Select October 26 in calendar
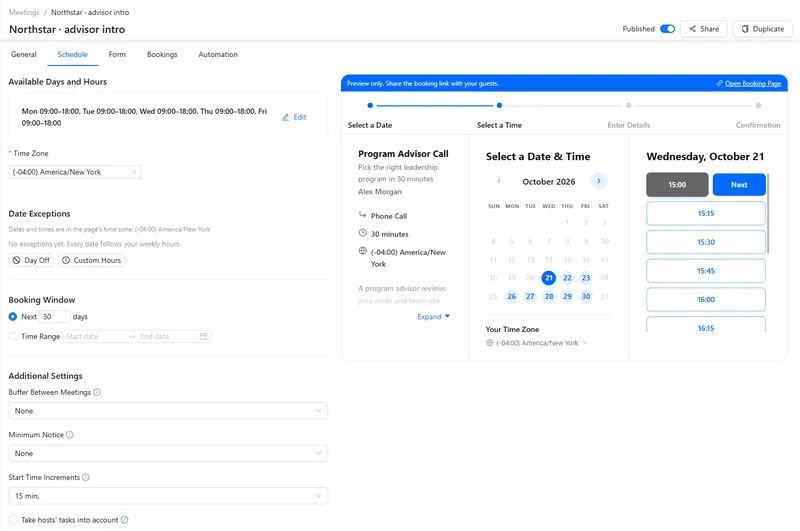 pyautogui.click(x=512, y=296)
